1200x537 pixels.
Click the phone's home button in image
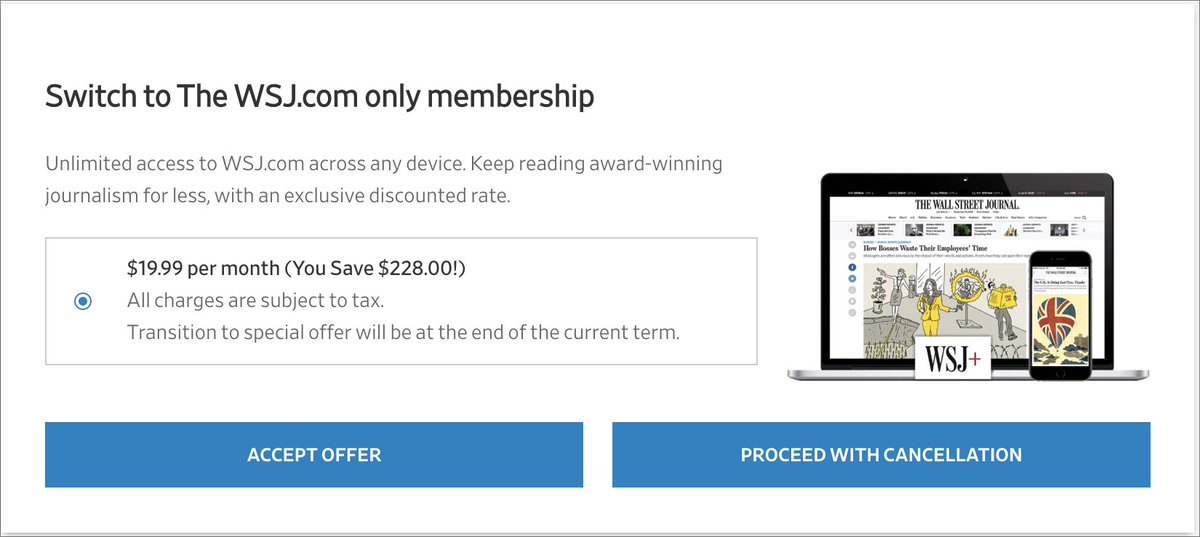[1061, 373]
